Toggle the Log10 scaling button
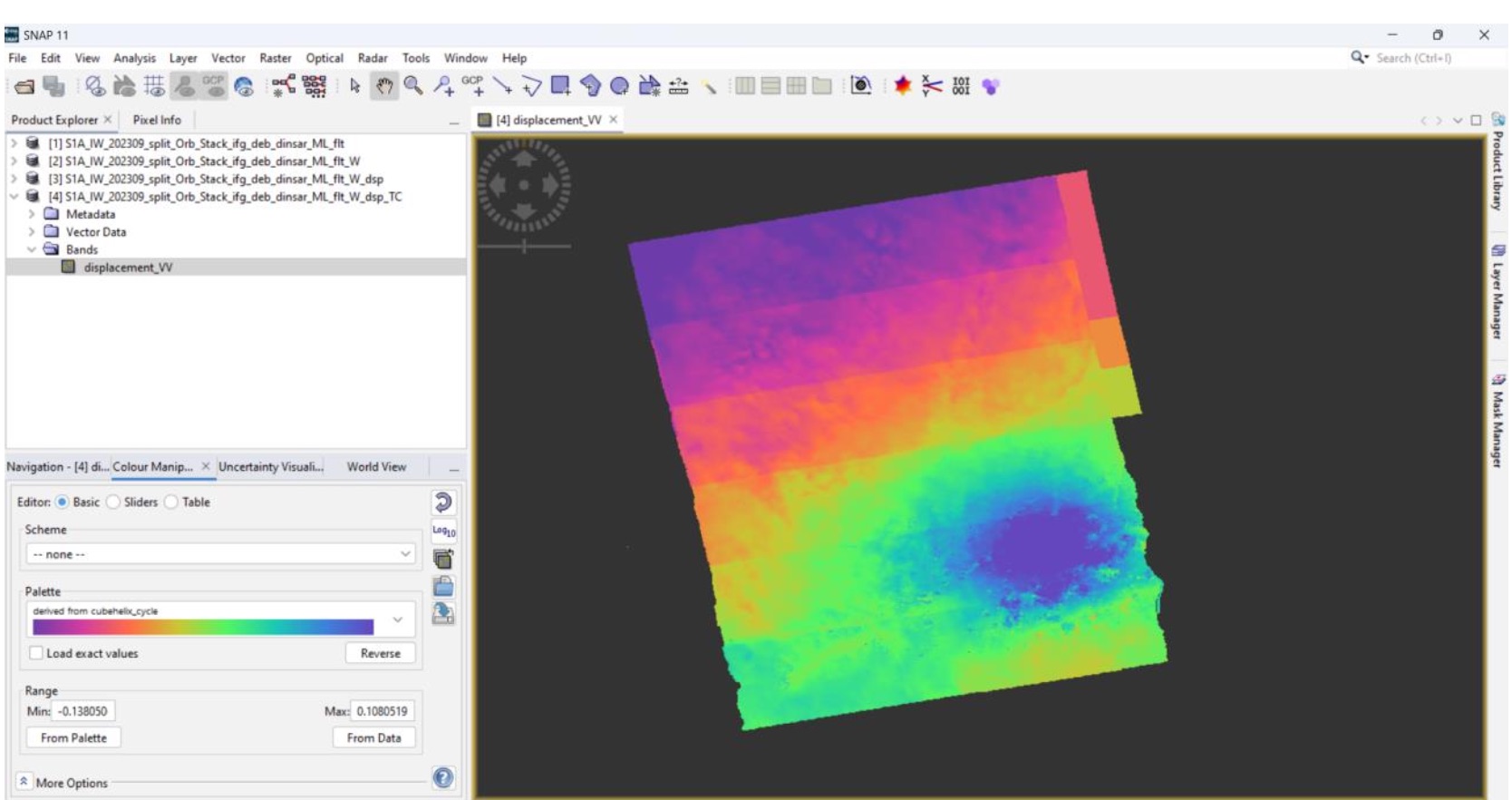Screen dimensions: 1512x800 pyautogui.click(x=443, y=531)
